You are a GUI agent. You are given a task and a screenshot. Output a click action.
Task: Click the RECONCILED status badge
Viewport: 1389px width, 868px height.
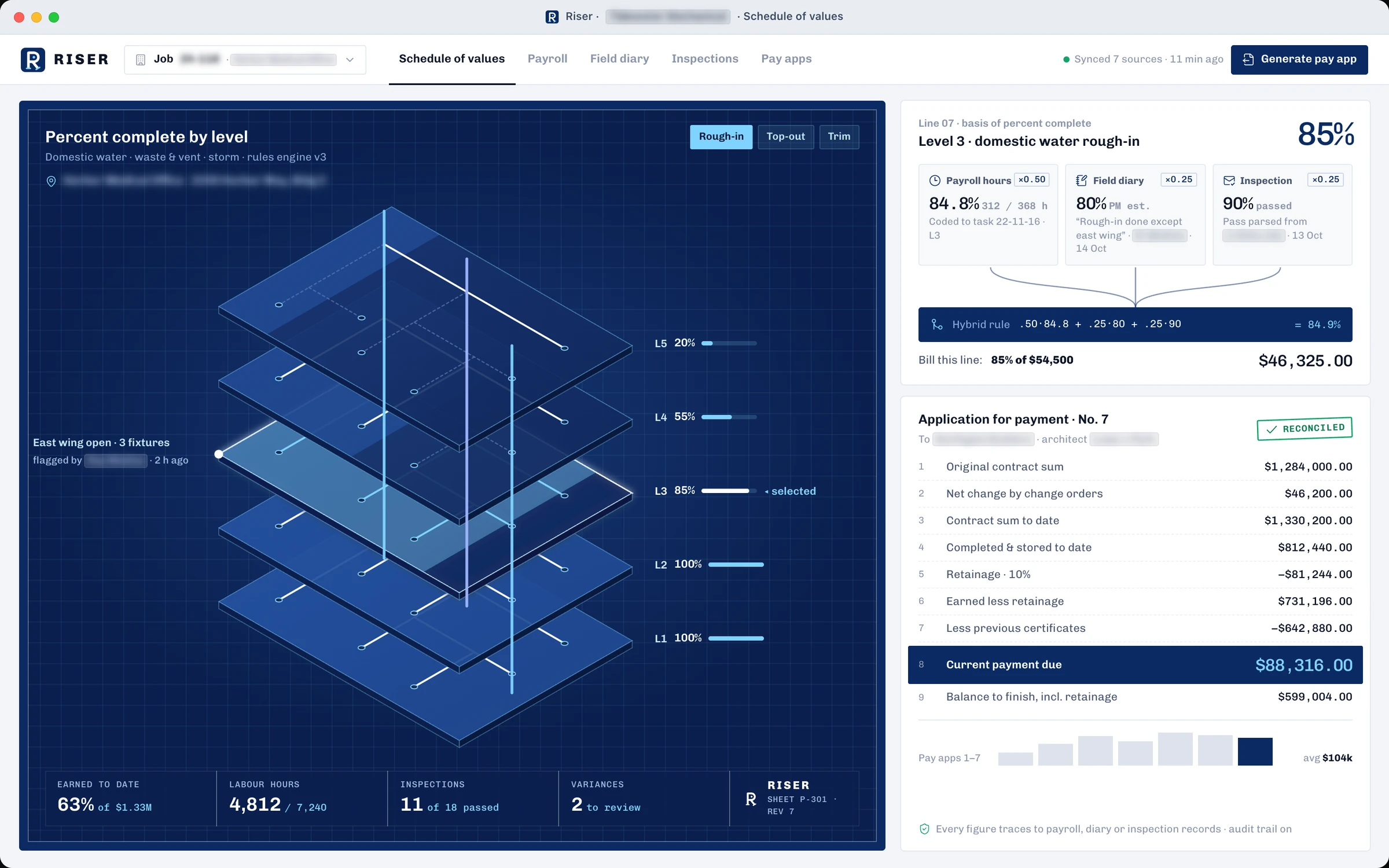point(1305,429)
